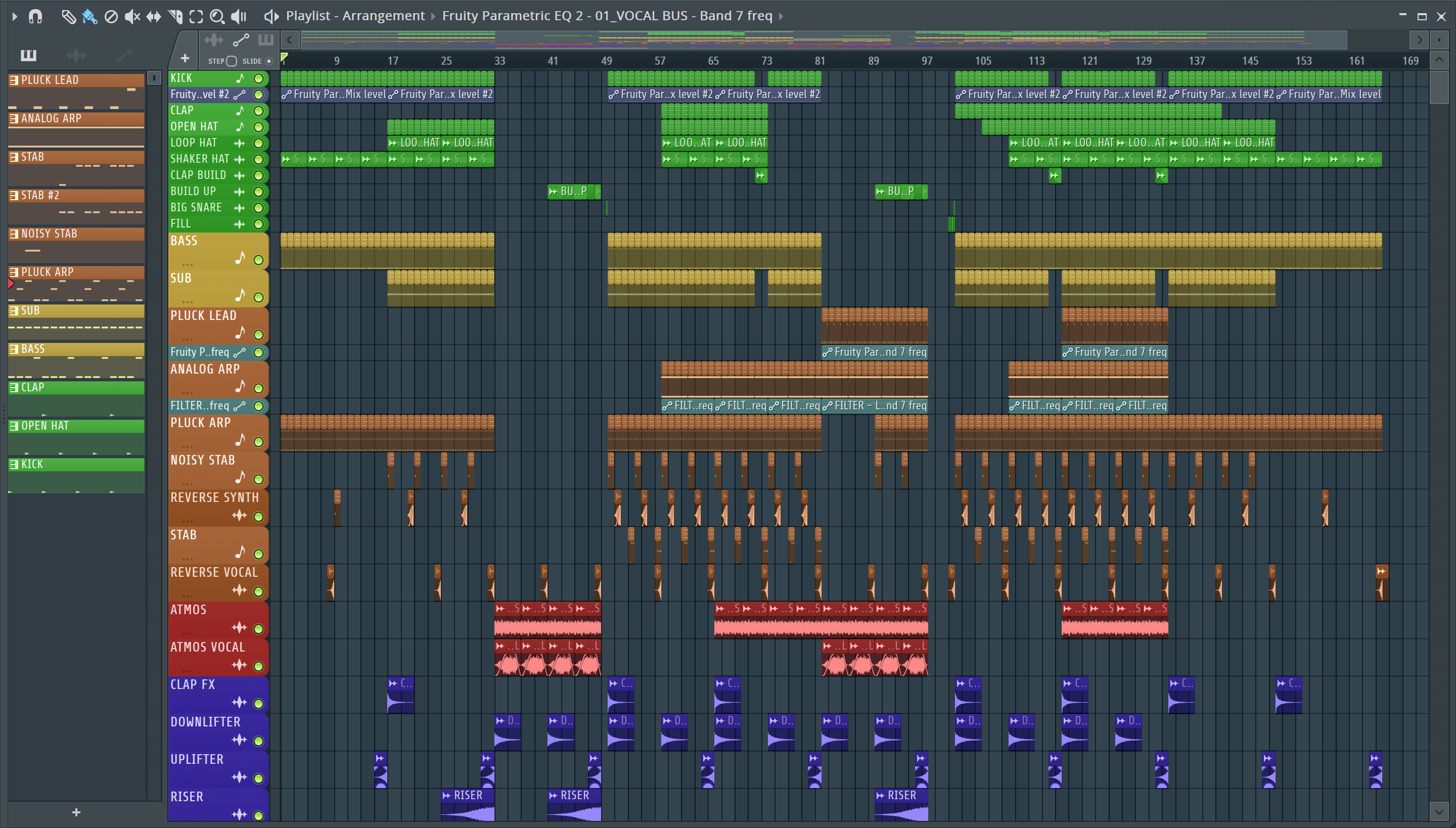Click the audio waveform icon above STEP
Viewport: 1456px width, 828px height.
click(x=214, y=40)
